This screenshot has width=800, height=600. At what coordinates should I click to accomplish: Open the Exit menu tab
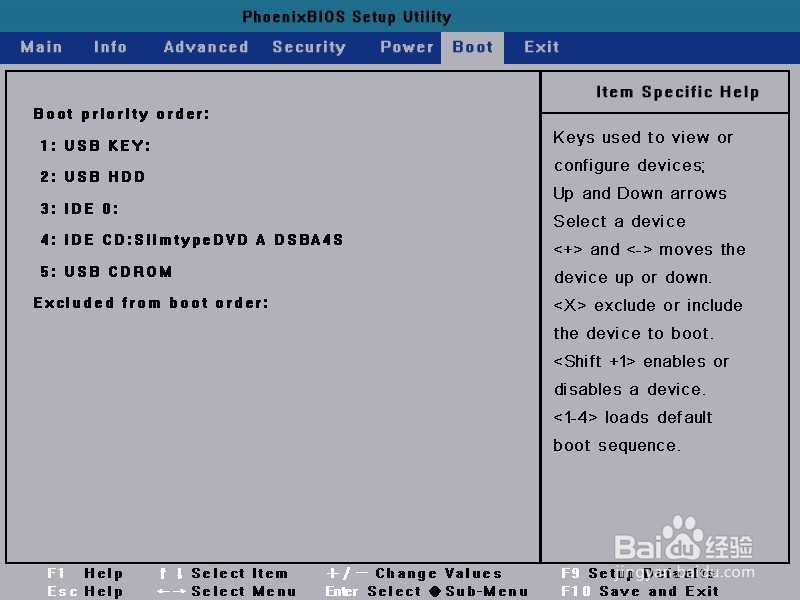click(542, 47)
